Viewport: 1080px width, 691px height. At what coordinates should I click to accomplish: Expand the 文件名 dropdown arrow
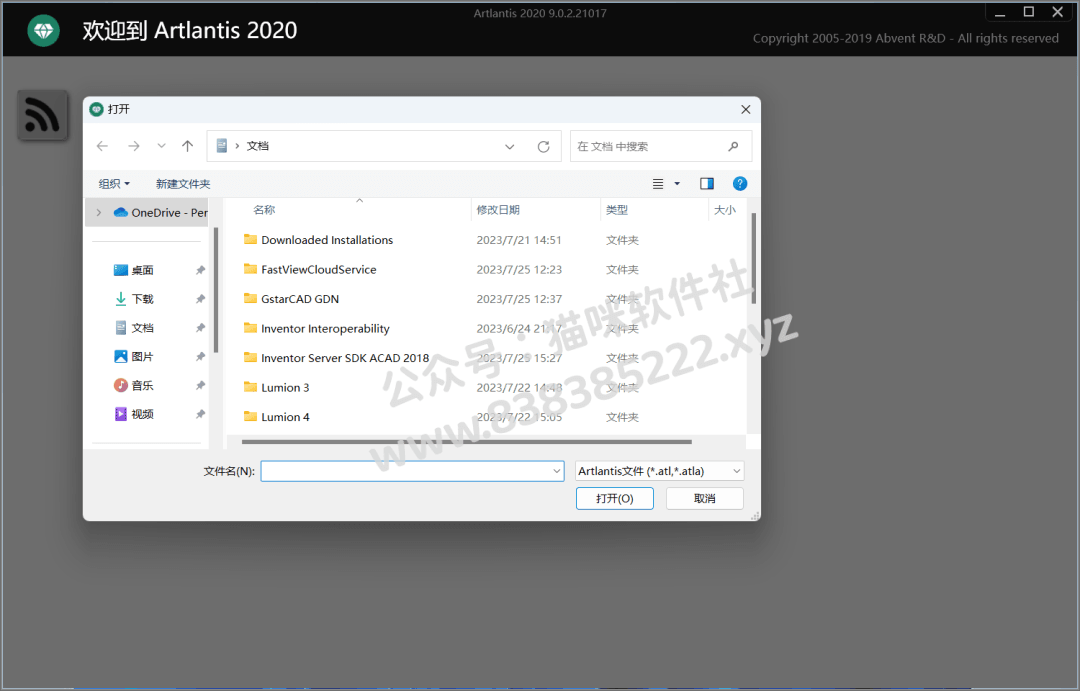coord(557,471)
